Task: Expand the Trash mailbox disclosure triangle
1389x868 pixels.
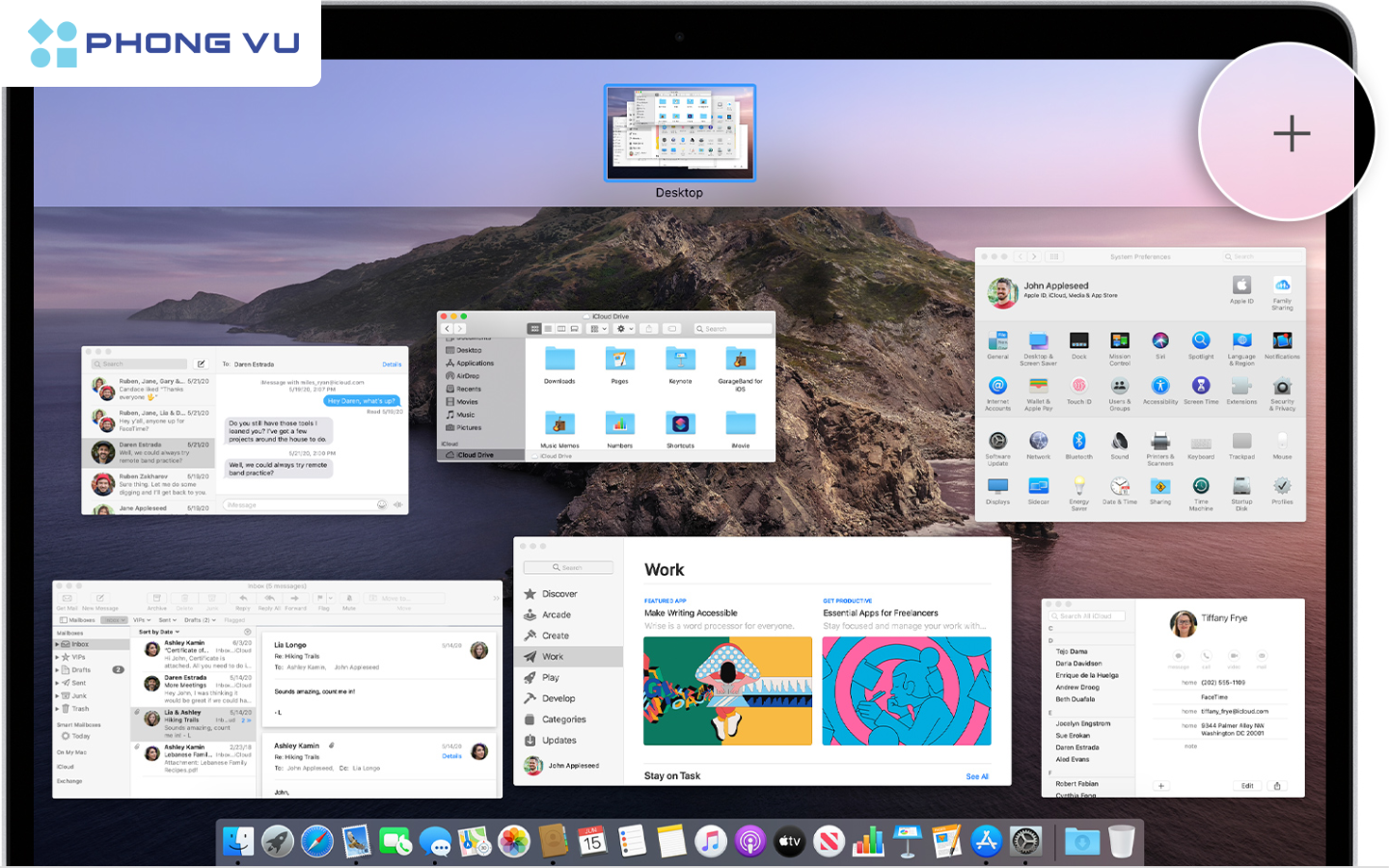Action: [x=57, y=709]
